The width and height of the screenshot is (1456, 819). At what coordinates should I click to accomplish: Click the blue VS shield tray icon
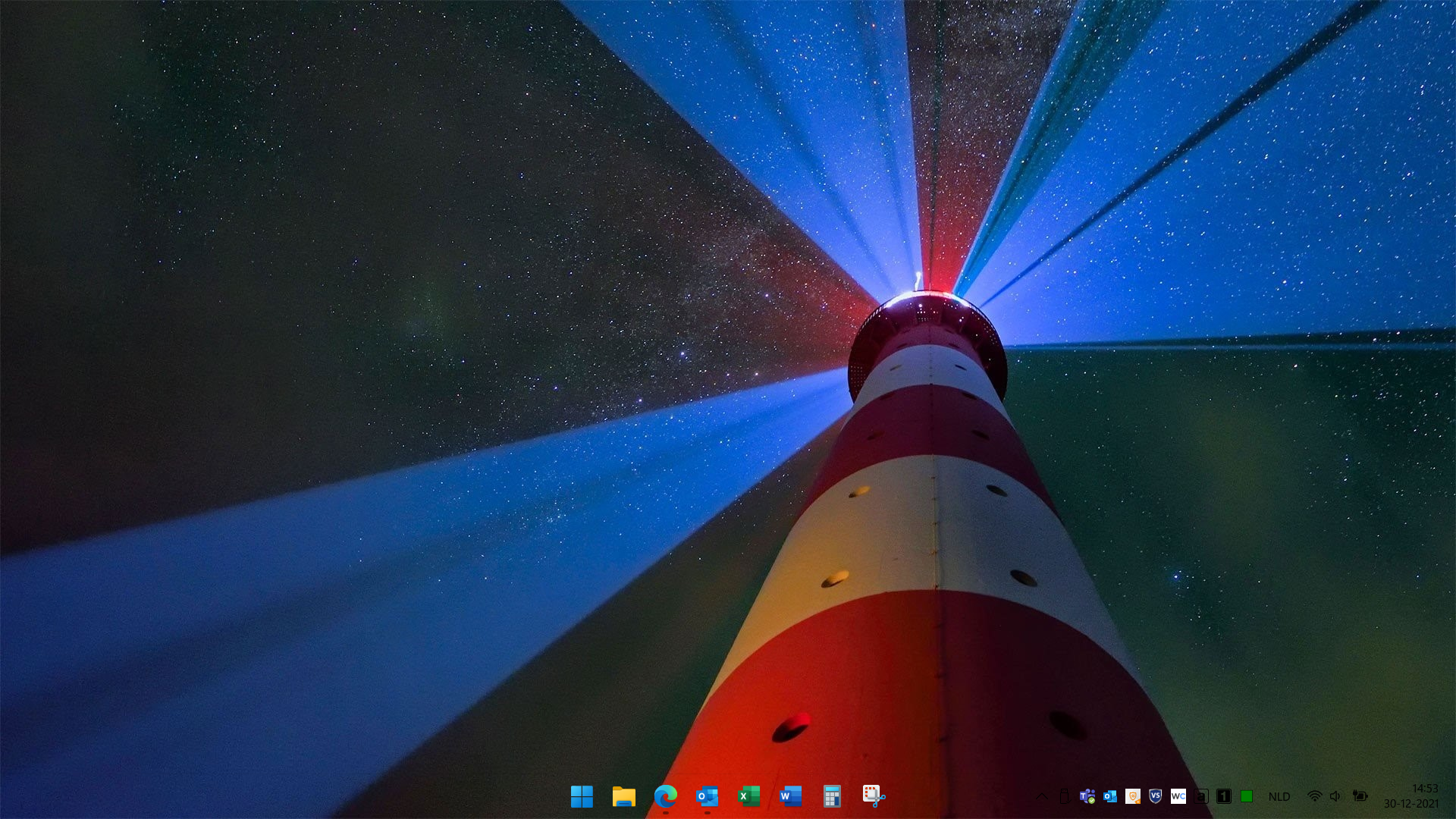coord(1156,796)
